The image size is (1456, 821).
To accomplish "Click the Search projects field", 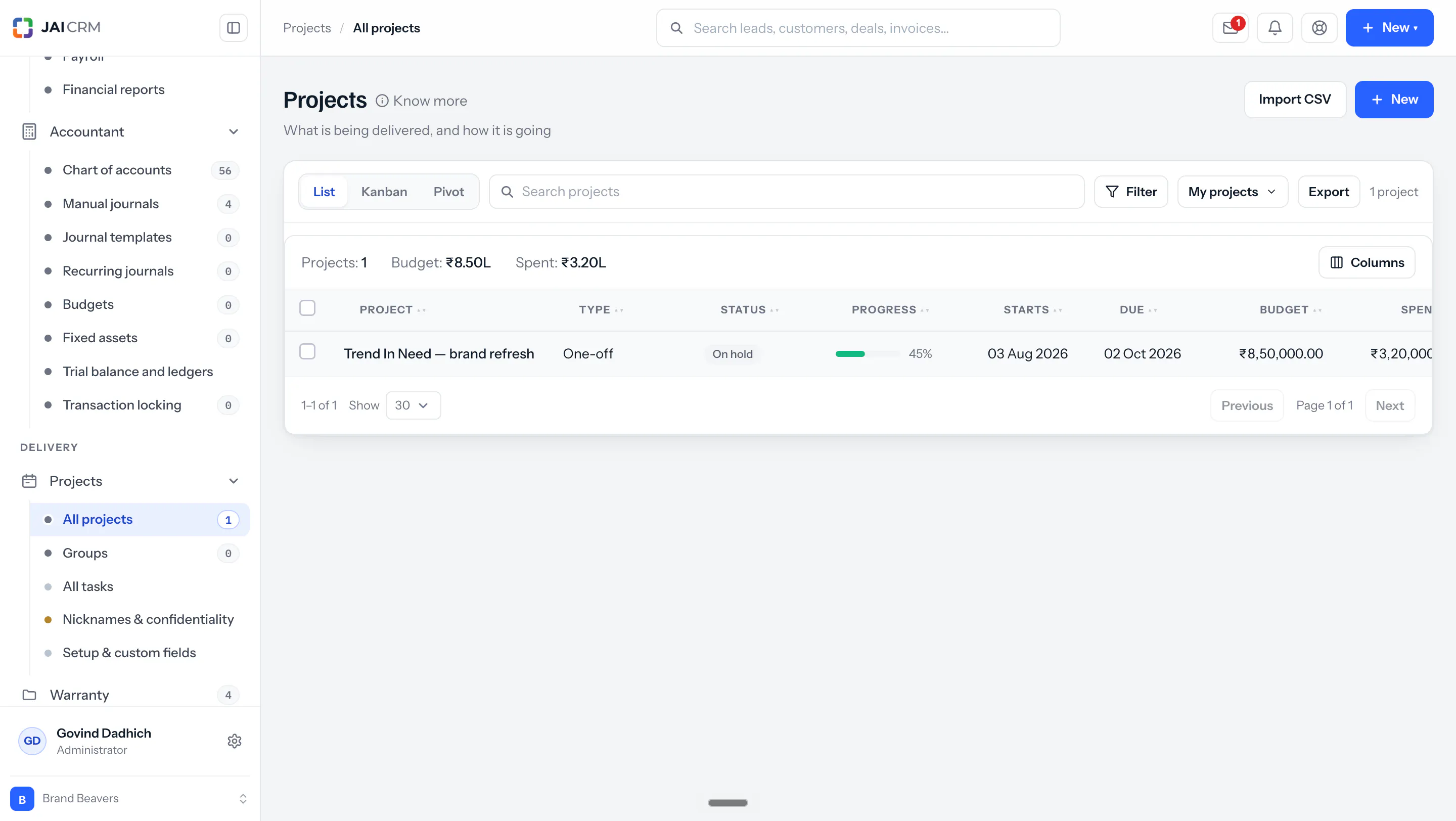I will [787, 192].
